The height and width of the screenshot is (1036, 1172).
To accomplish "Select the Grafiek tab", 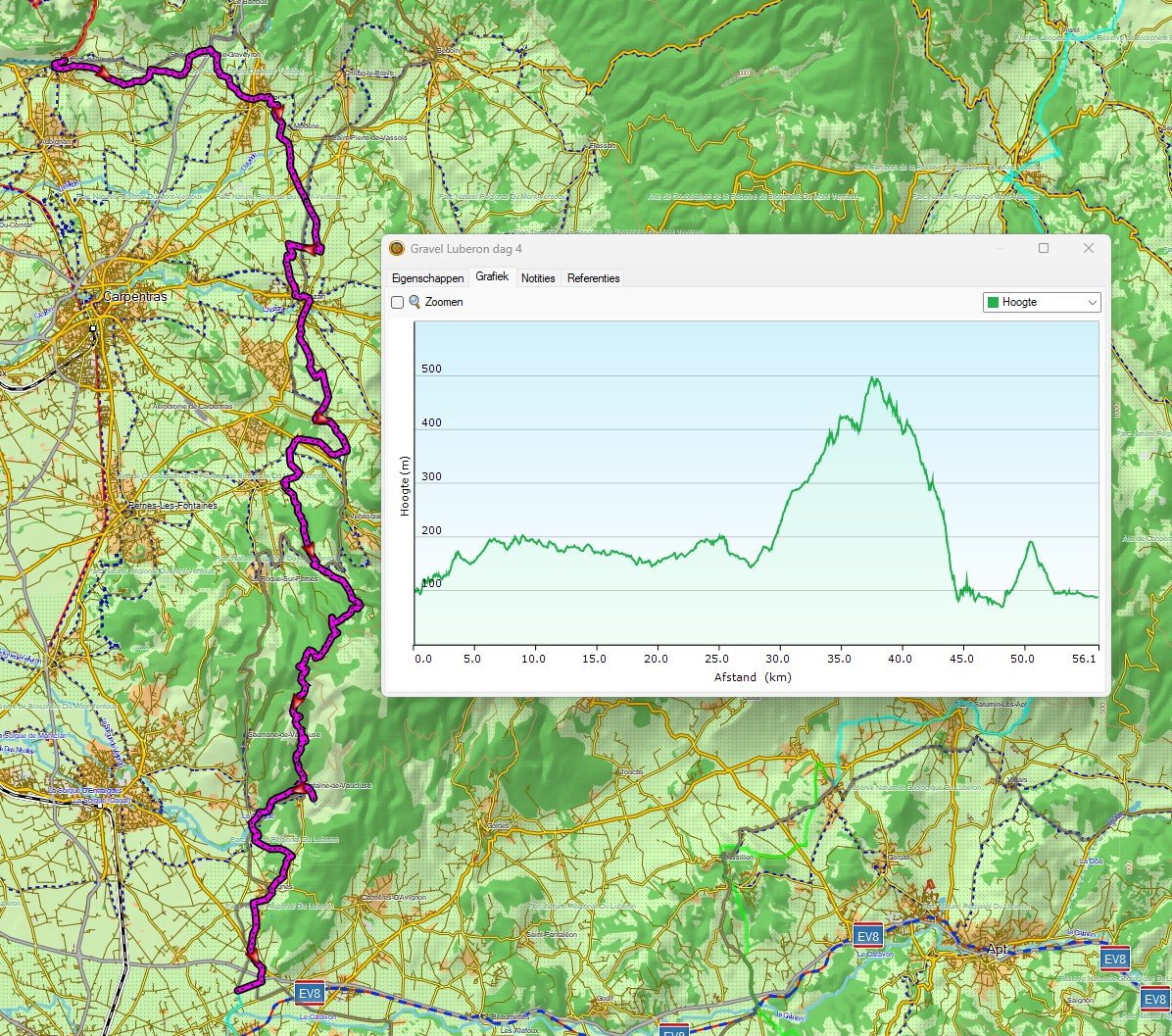I will (x=492, y=277).
